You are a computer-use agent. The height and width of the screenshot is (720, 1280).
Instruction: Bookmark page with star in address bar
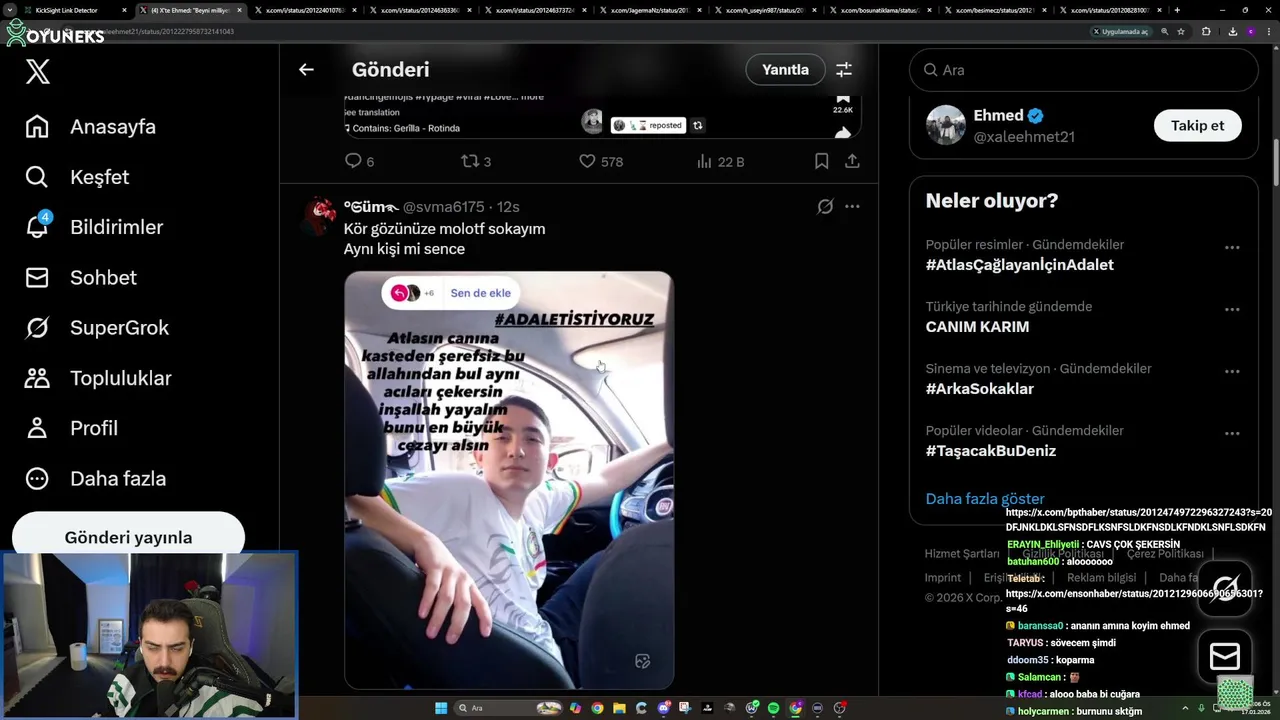[1181, 31]
